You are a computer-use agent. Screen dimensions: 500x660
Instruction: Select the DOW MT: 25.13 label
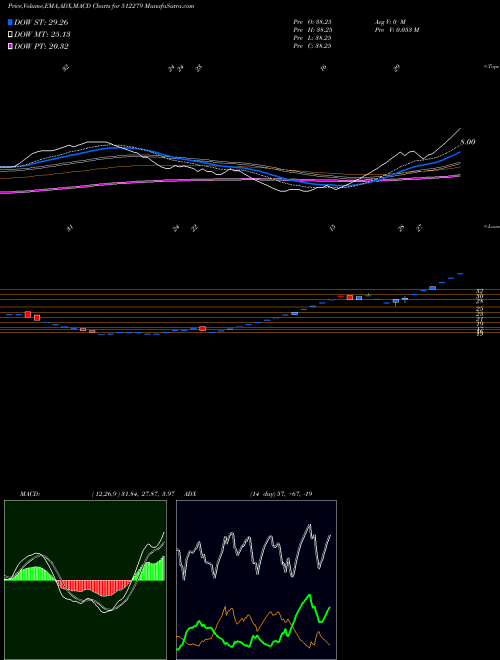tap(42, 35)
